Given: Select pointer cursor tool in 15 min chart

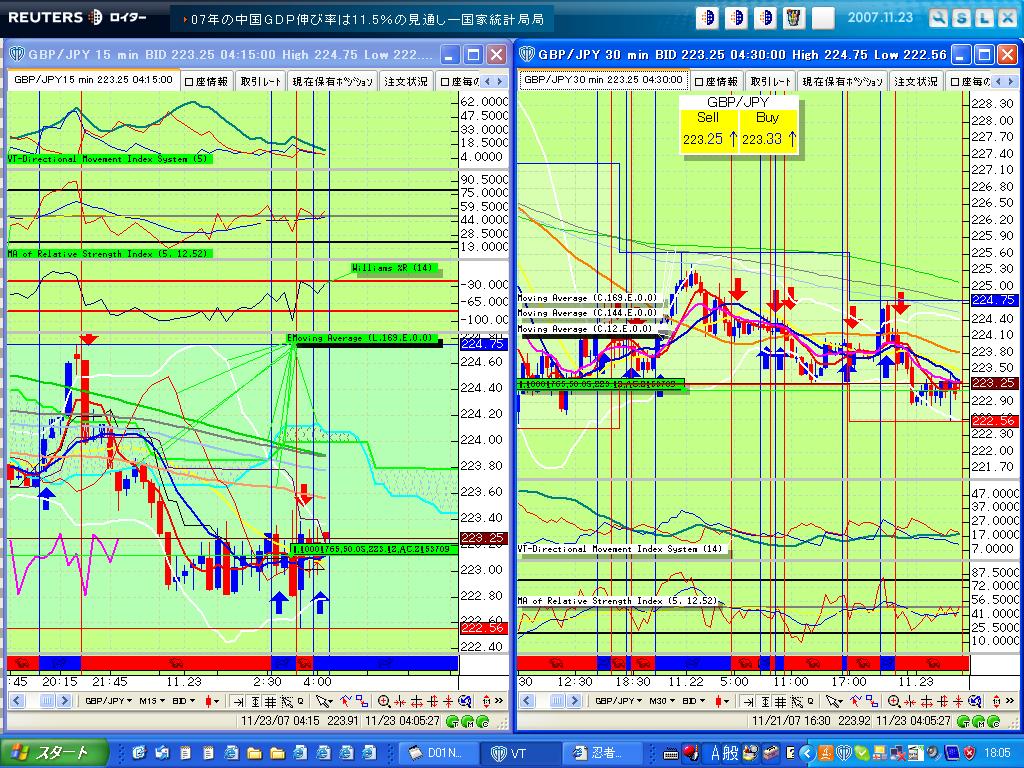Looking at the screenshot, I should click(323, 702).
